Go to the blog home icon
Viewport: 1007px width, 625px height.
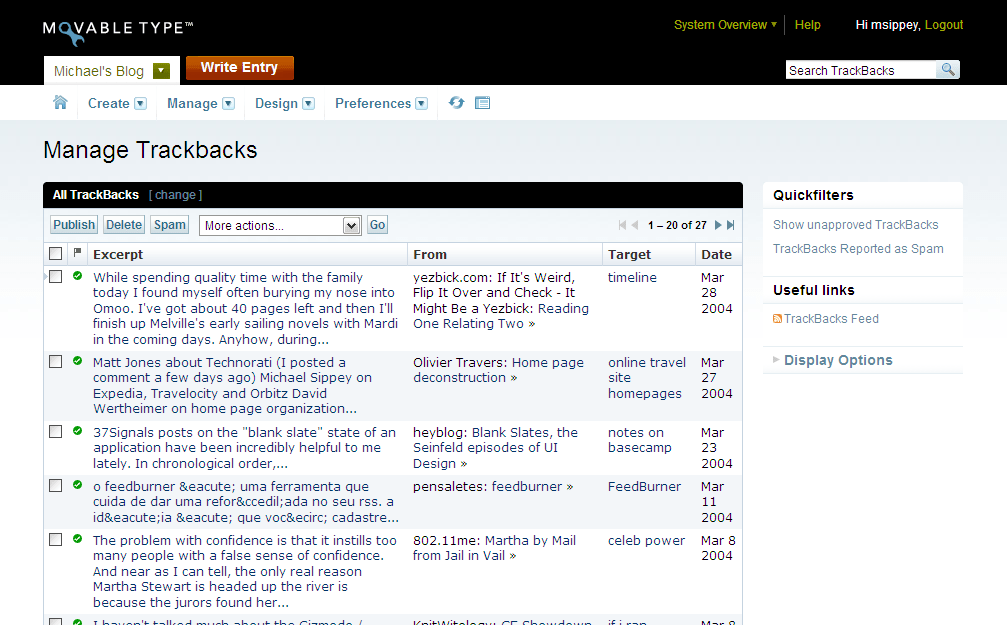point(60,103)
